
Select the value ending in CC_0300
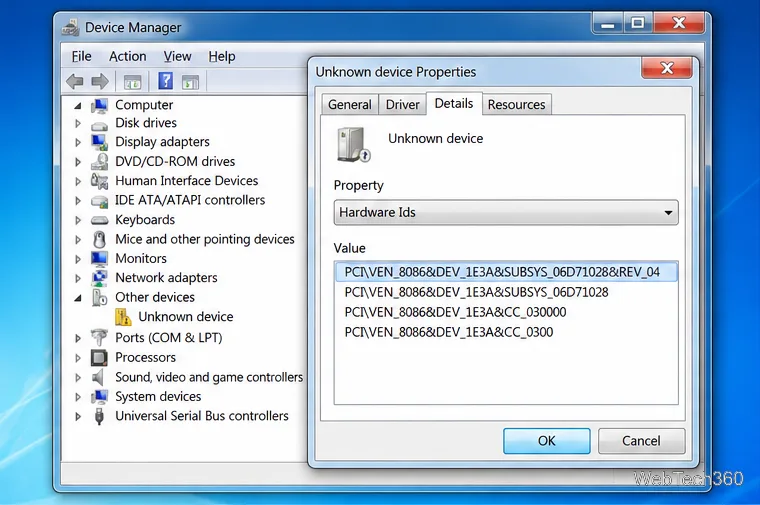pyautogui.click(x=449, y=332)
